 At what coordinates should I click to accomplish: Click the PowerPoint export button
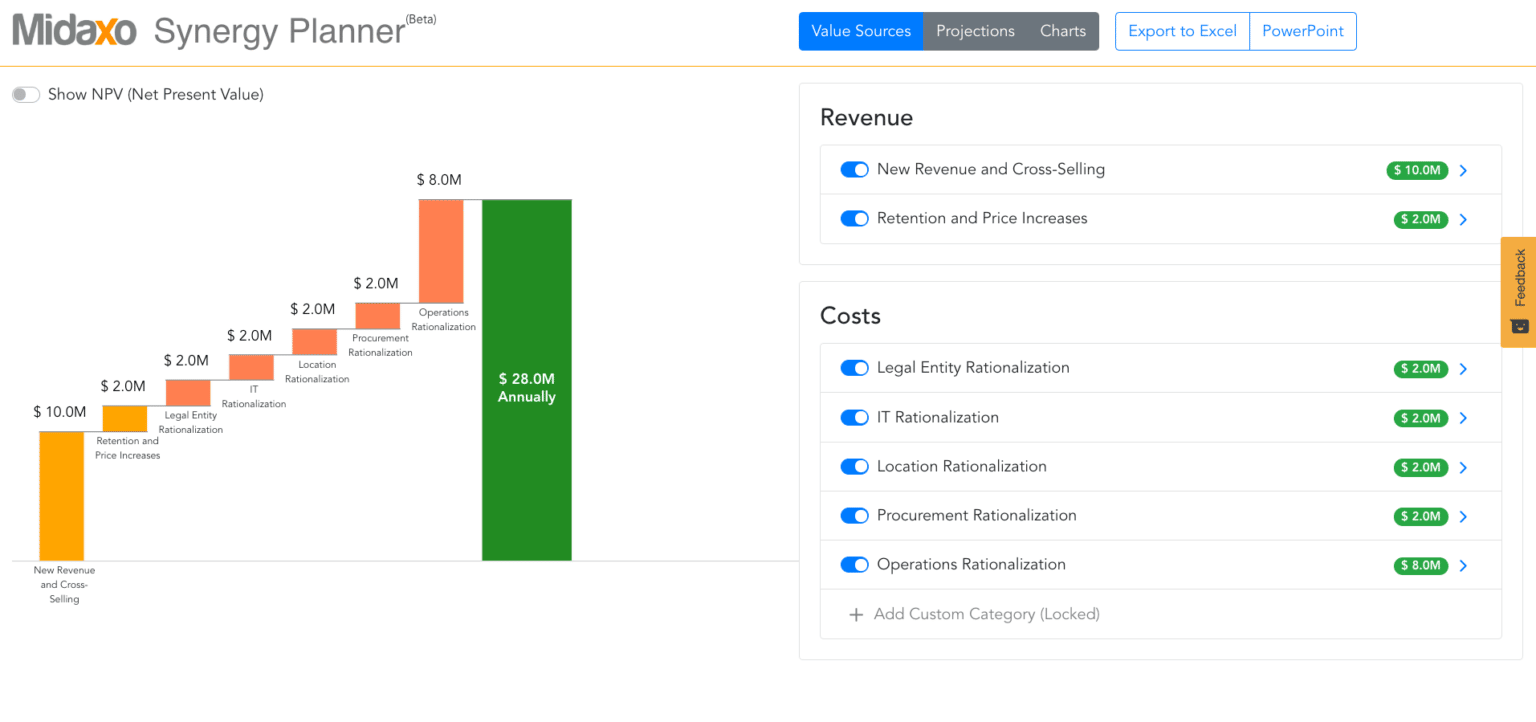click(1303, 31)
